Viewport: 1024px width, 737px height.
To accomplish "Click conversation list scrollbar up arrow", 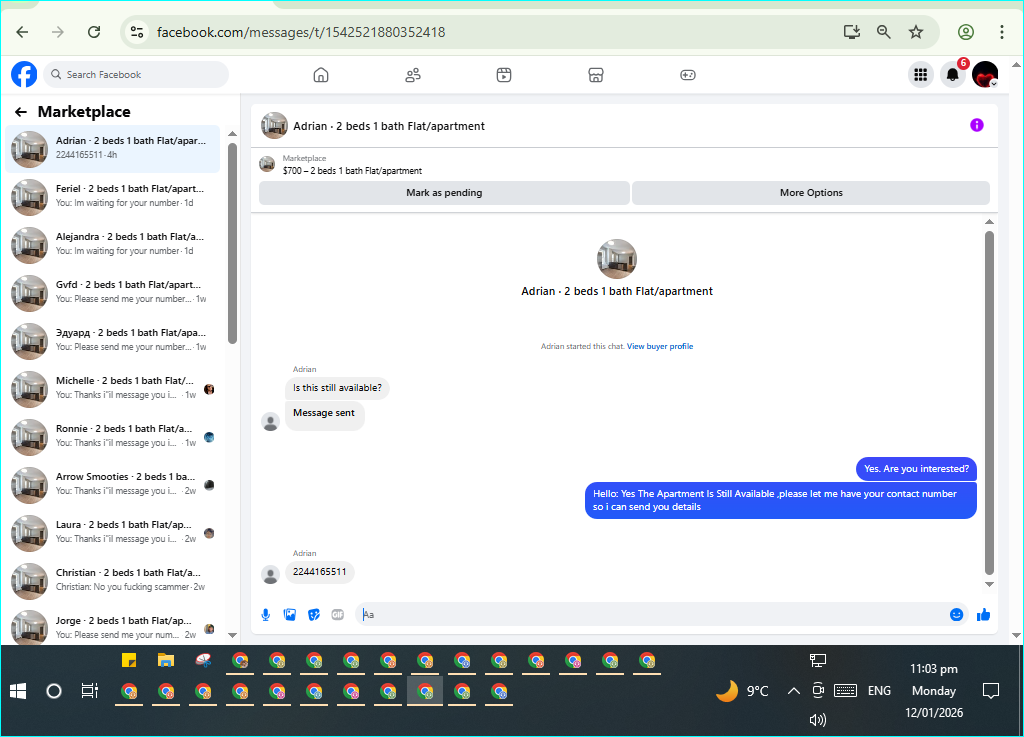I will pos(232,134).
